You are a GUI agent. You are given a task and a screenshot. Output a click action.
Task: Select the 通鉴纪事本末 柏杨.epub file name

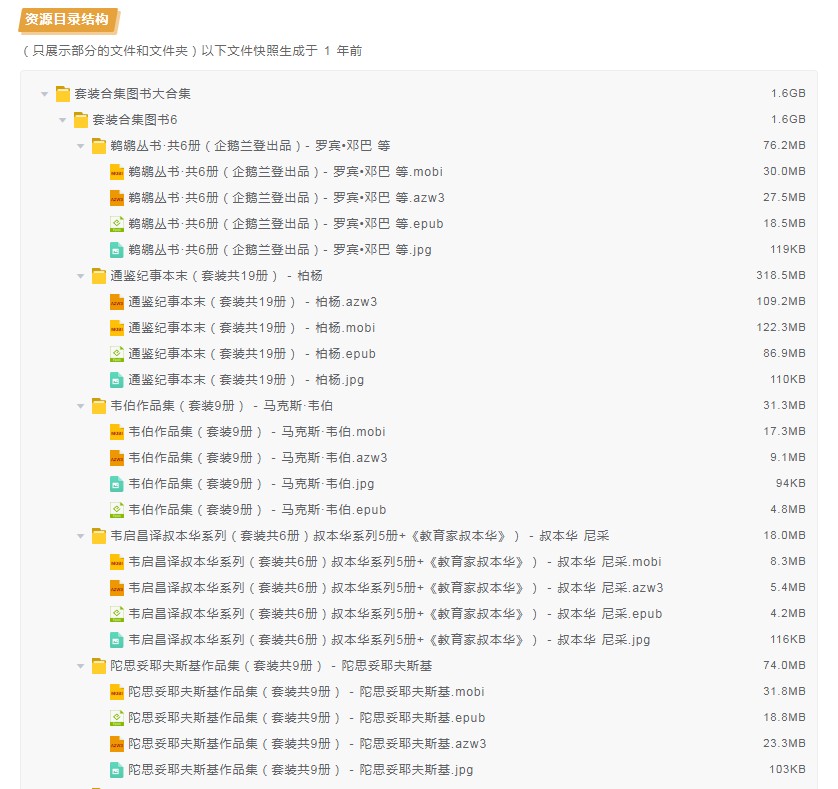coord(252,354)
